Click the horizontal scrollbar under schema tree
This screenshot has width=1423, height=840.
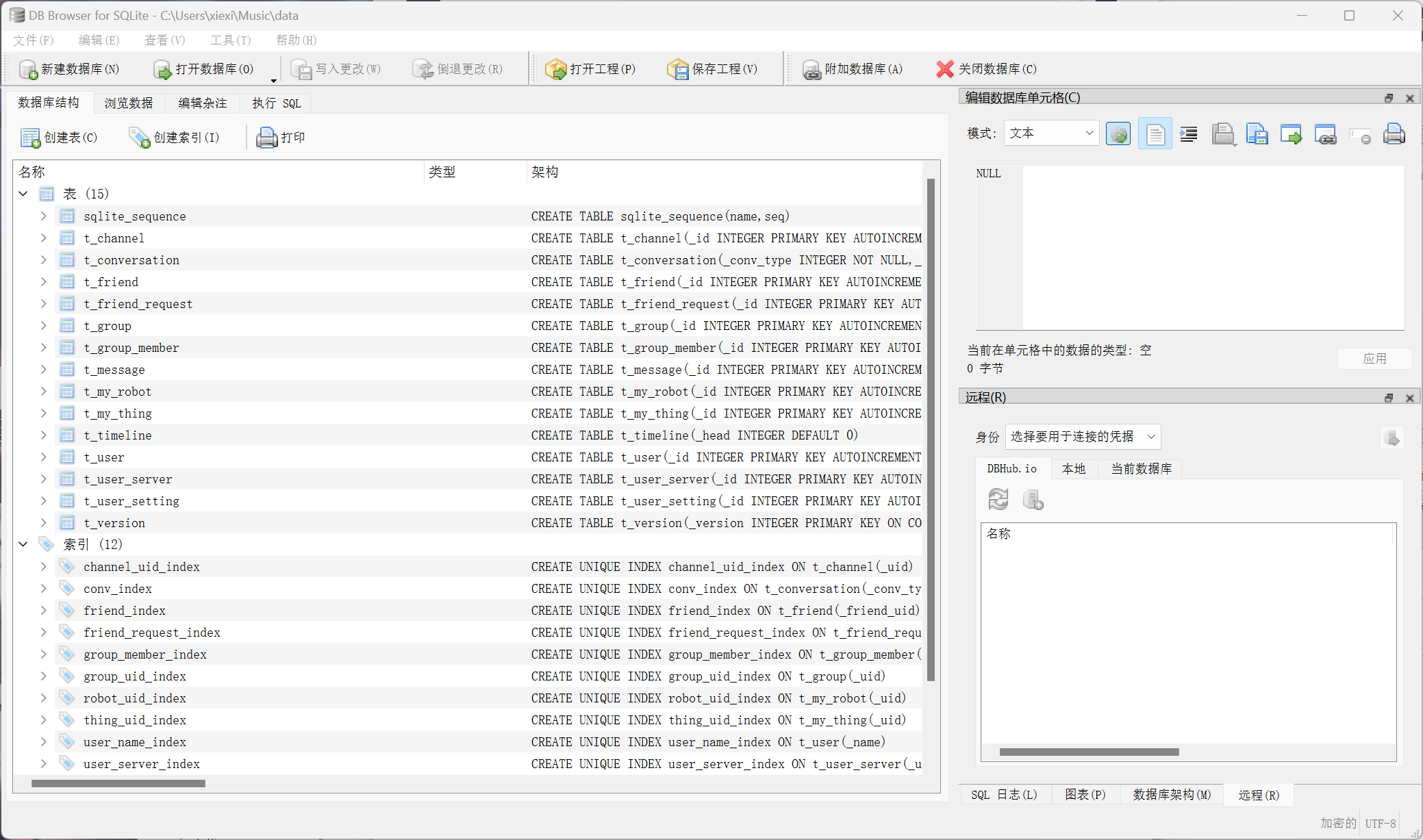(118, 783)
